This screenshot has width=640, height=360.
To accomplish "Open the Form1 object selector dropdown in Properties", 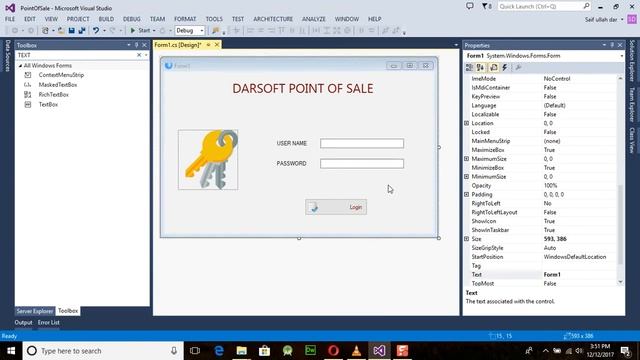I will (x=621, y=56).
